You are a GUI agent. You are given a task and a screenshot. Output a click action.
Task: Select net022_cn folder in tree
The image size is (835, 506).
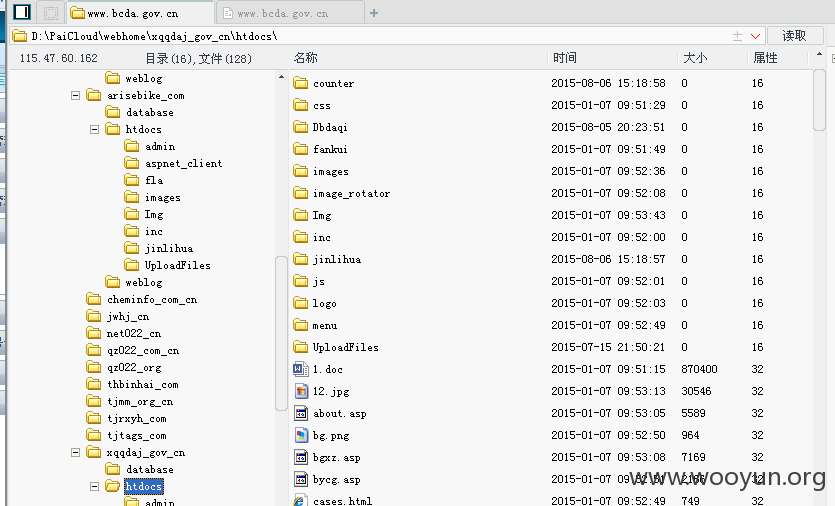134,333
